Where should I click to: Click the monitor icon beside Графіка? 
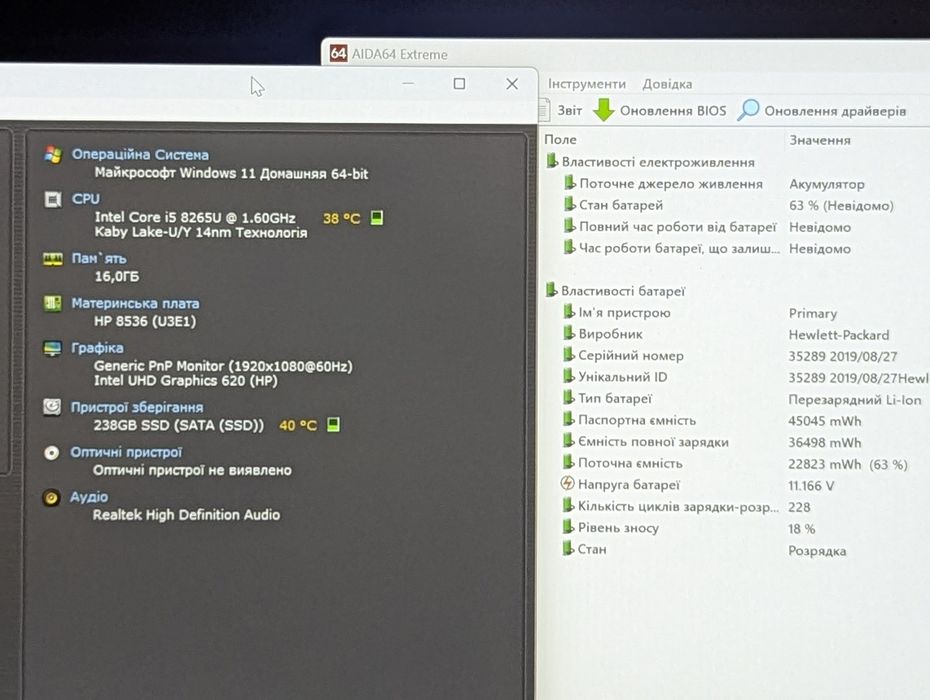coord(52,348)
